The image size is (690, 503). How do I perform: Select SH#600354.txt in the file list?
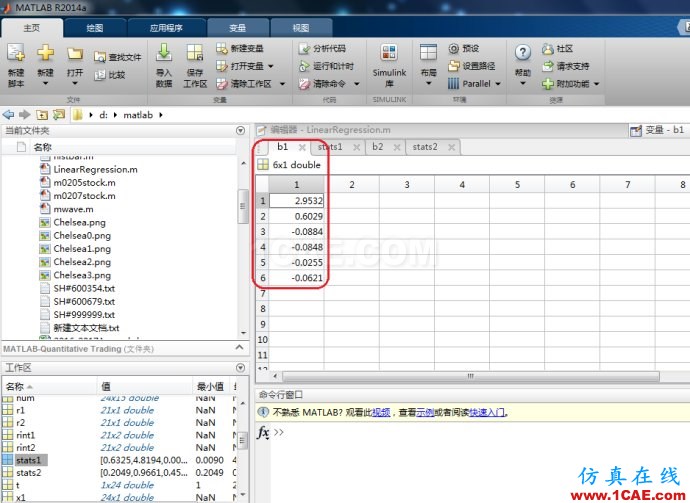[x=84, y=288]
